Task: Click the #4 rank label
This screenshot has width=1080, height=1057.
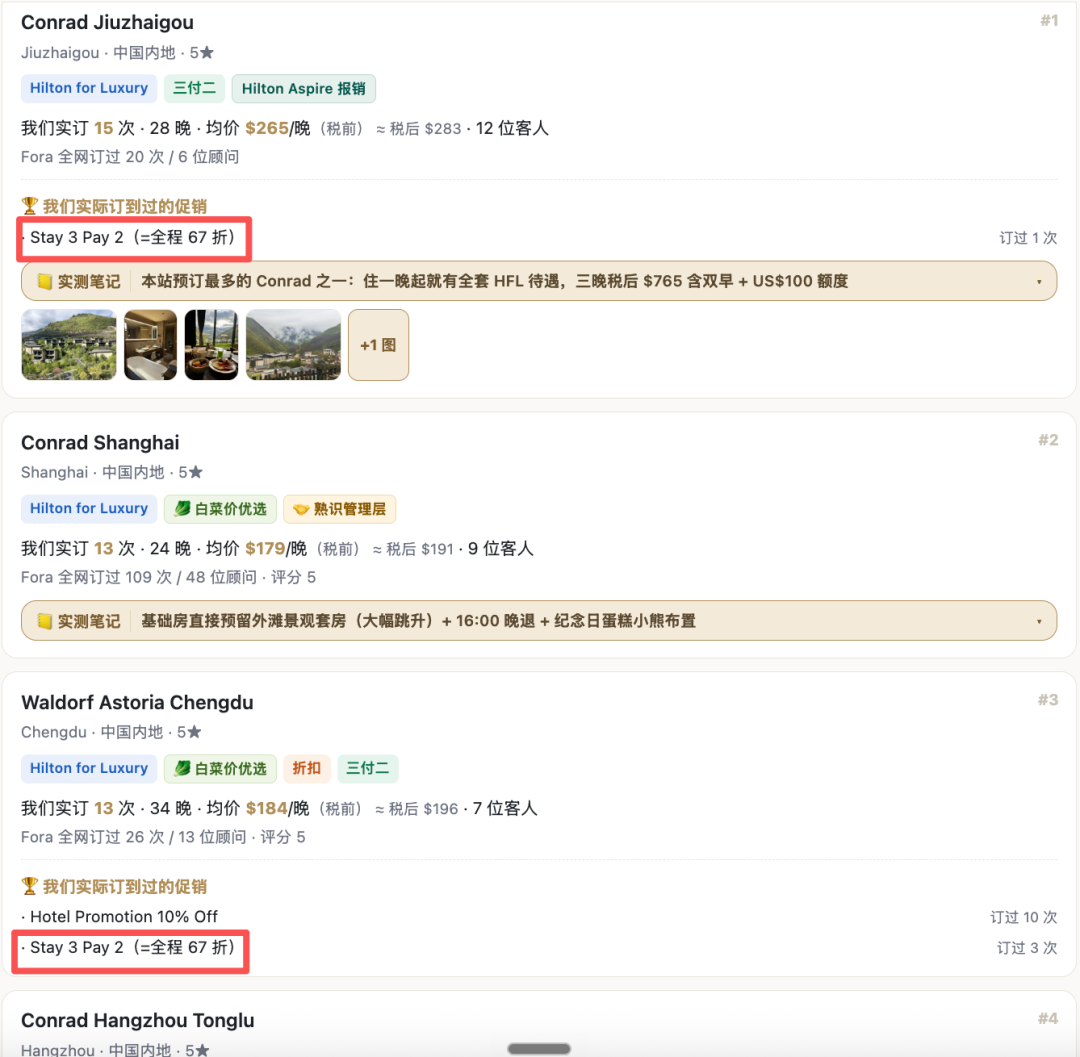Action: point(1048,1018)
